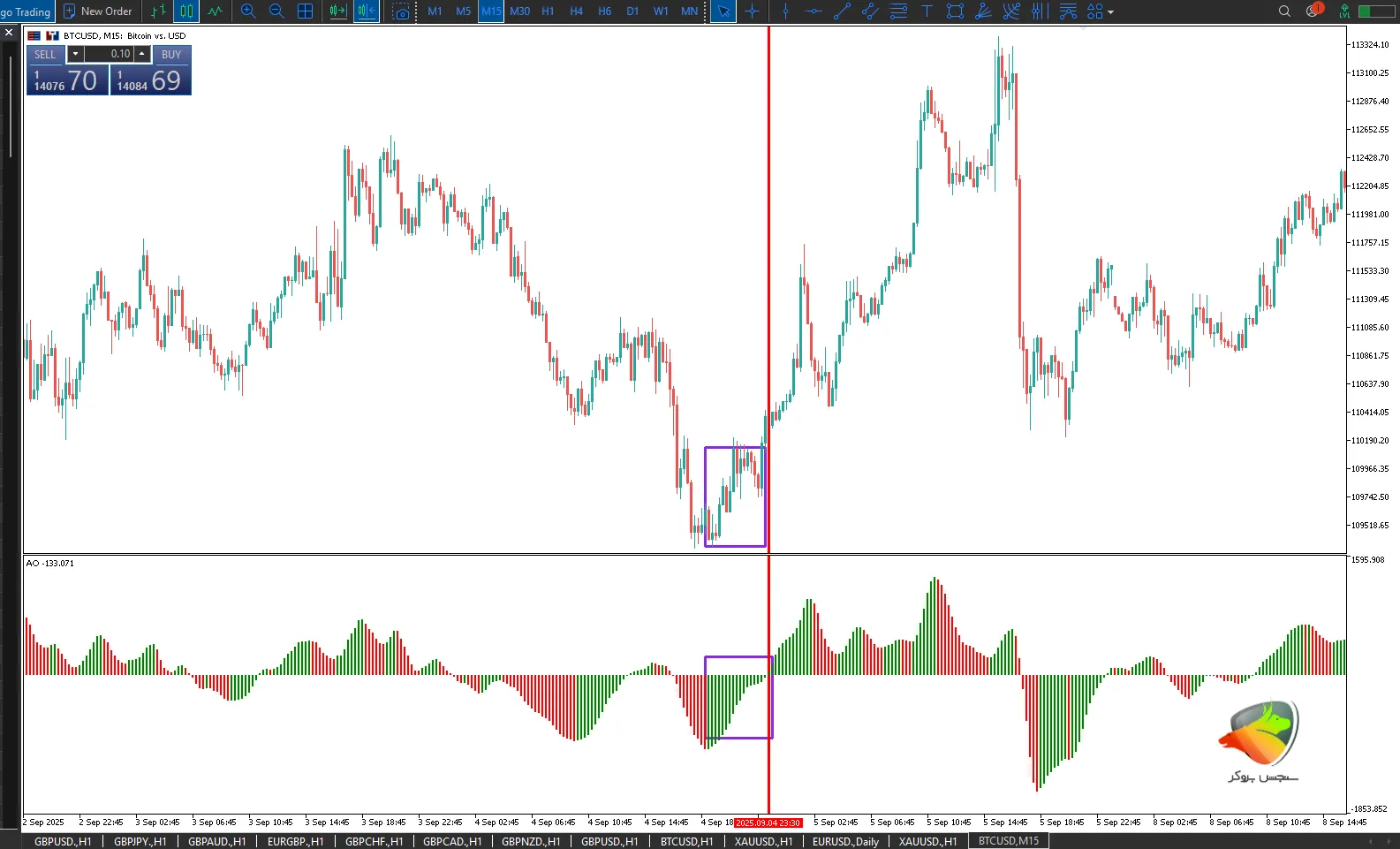1400x849 pixels.
Task: Toggle chart auto-scroll to latest bar
Action: pos(337,11)
